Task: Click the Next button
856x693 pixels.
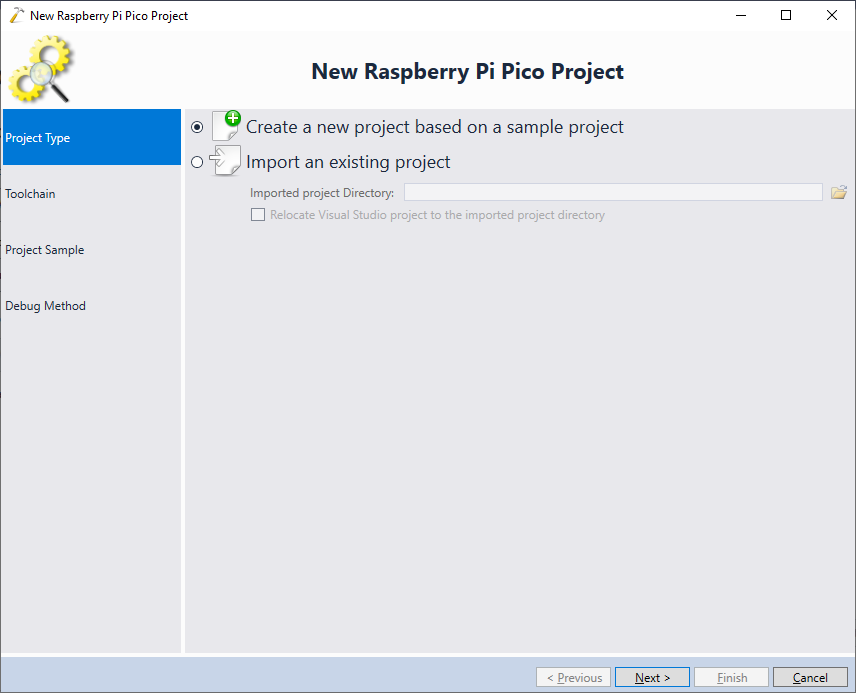Action: 652,677
